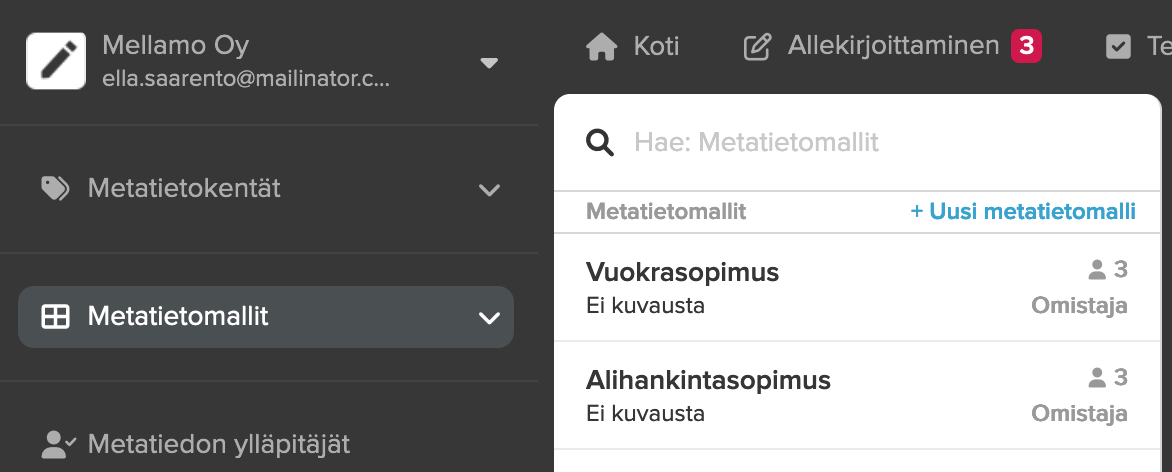Viewport: 1172px width, 472px height.
Task: Expand the Metatietokentät section chevron
Action: pyautogui.click(x=490, y=190)
